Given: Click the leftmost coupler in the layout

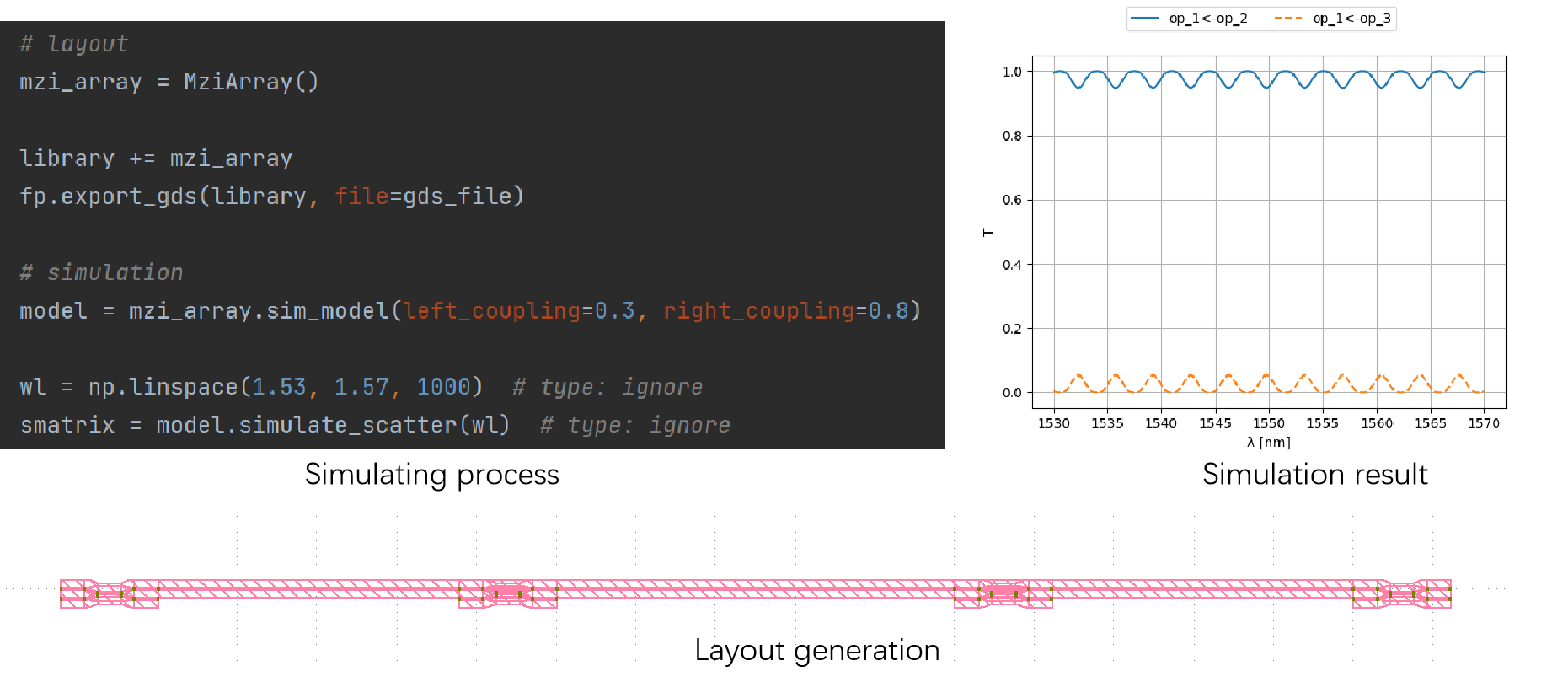Looking at the screenshot, I should [x=110, y=594].
